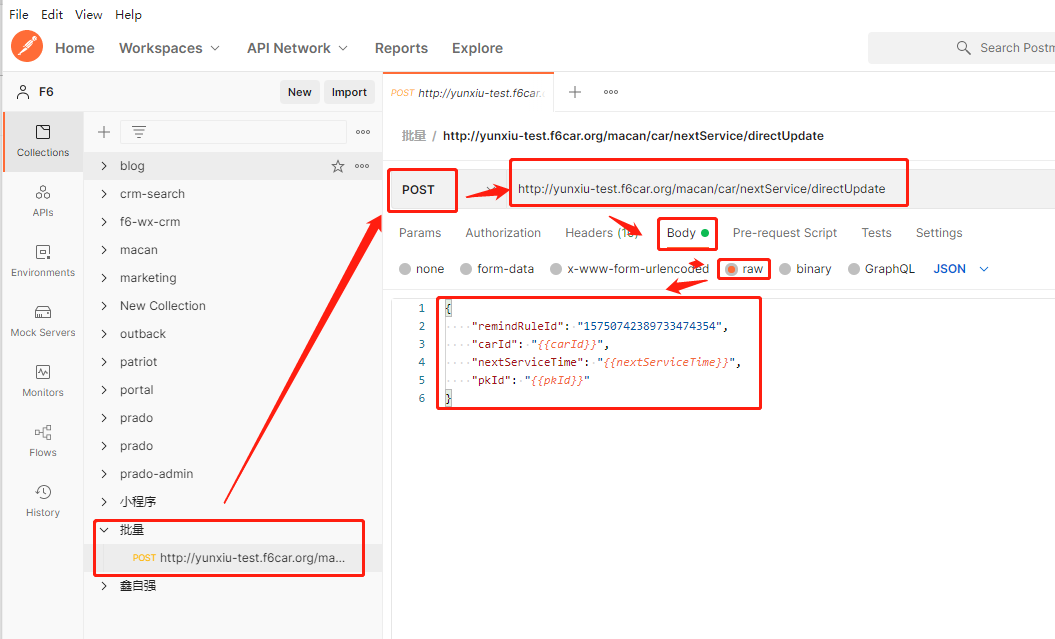Open the Help menu
The height and width of the screenshot is (639, 1055).
pyautogui.click(x=128, y=14)
